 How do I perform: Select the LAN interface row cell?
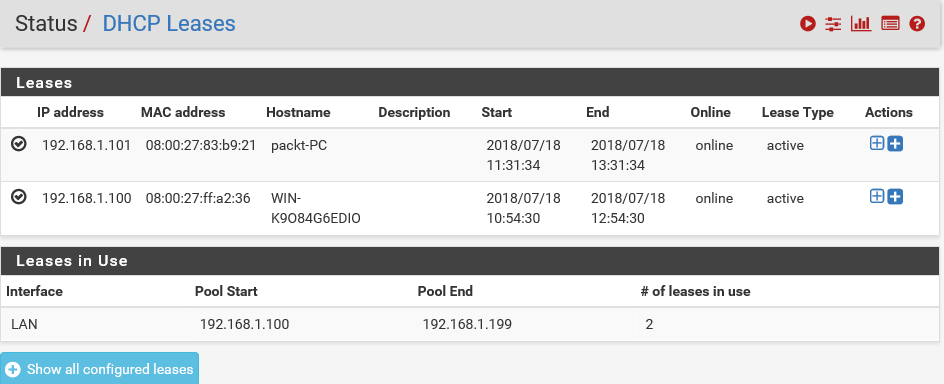click(95, 324)
